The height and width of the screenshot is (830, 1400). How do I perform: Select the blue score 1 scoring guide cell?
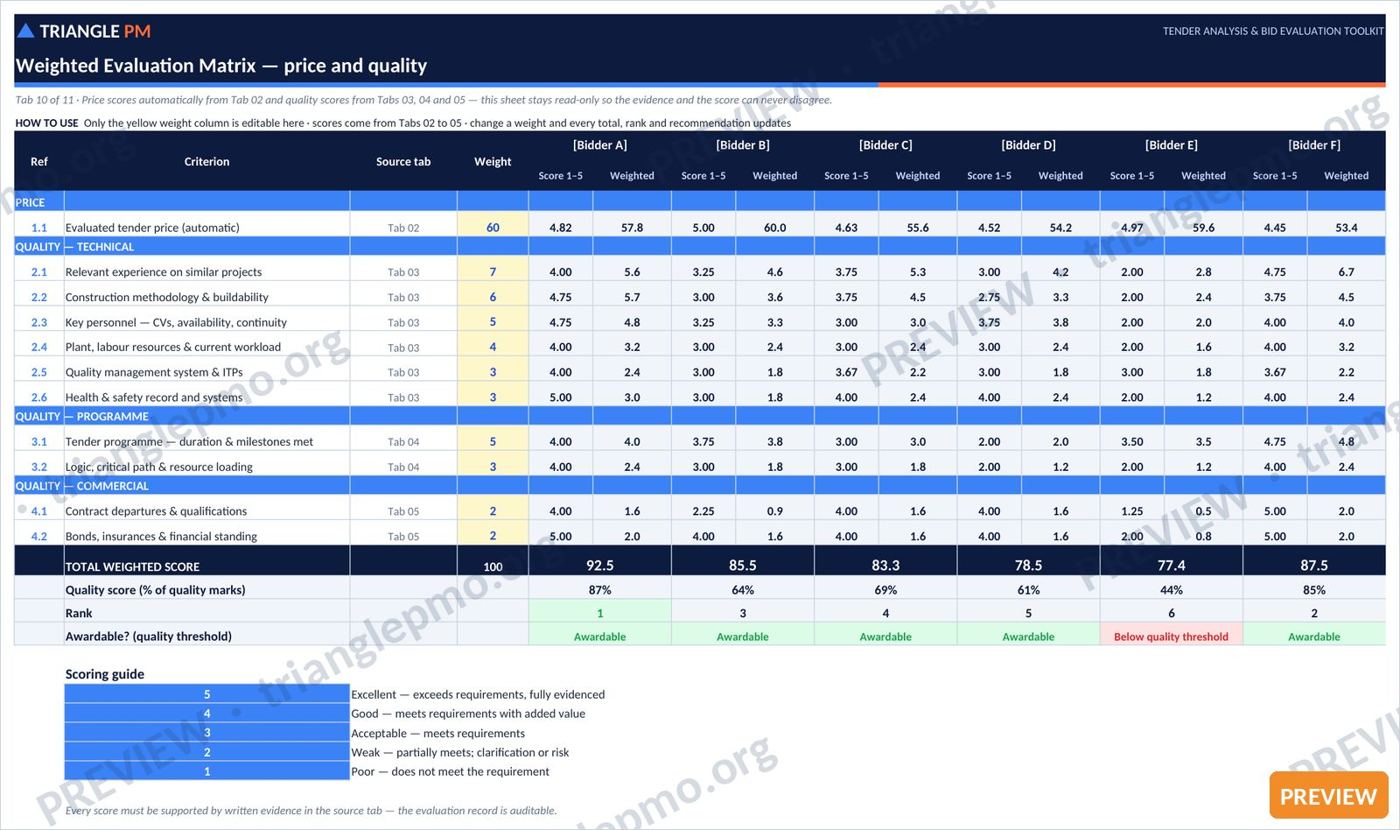click(207, 771)
